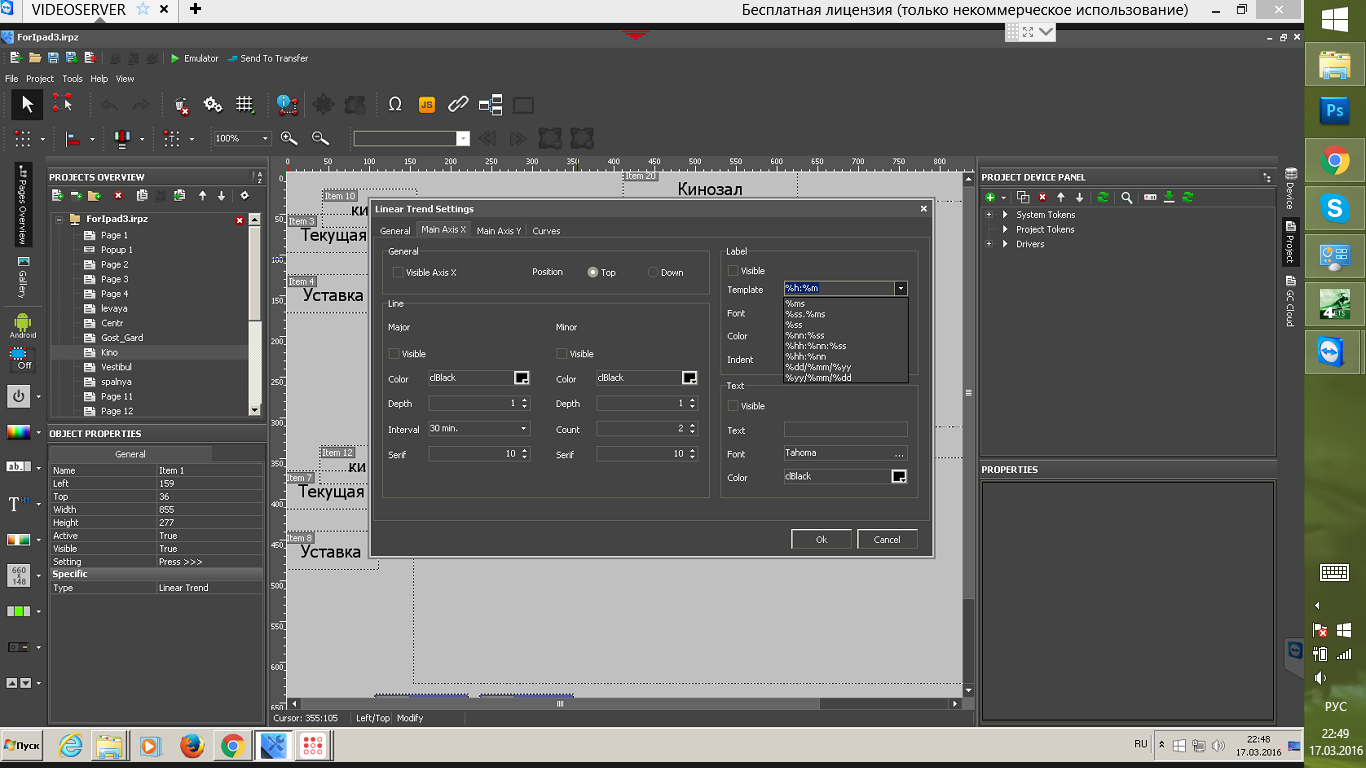The width and height of the screenshot is (1366, 768).
Task: Open the File menu
Action: [x=12, y=78]
